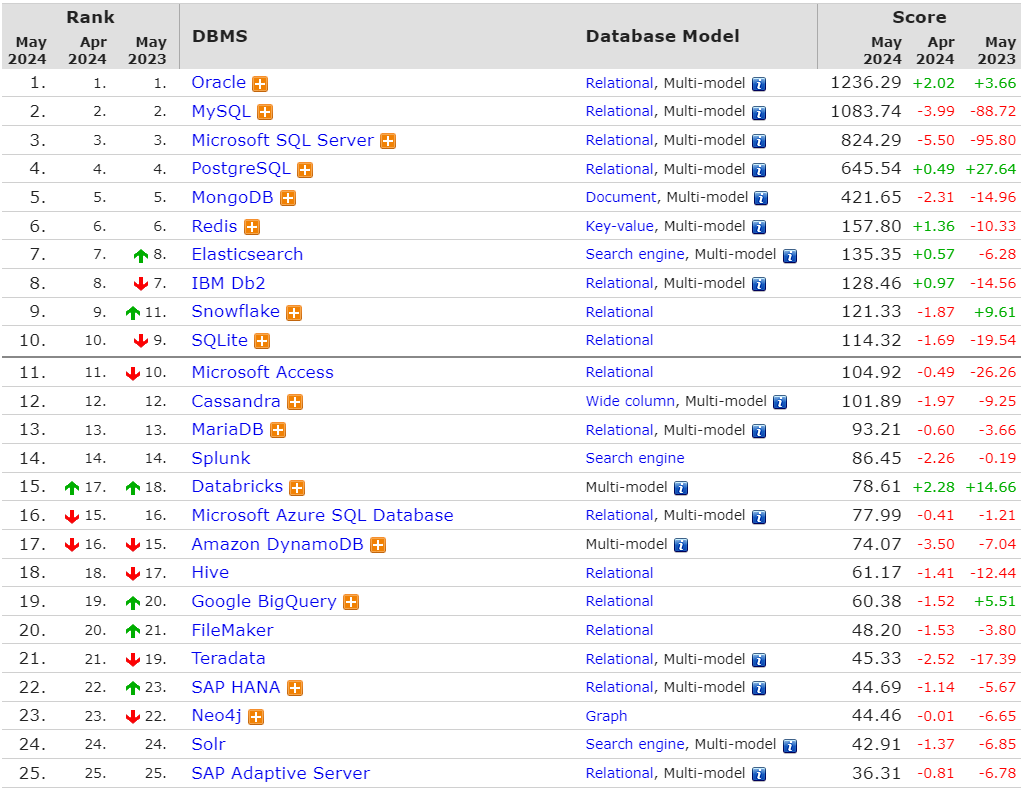The image size is (1034, 790).
Task: Click the orange plus icon beside MySQL
Action: (x=265, y=113)
